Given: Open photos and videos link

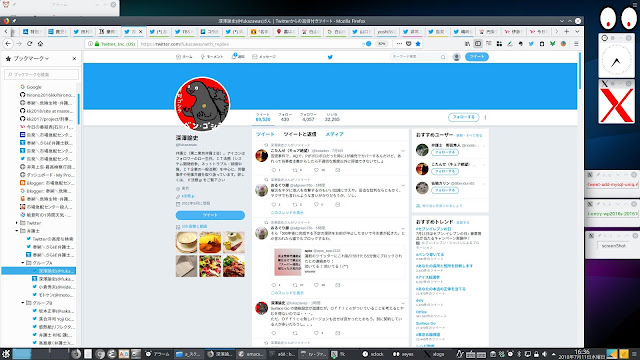Looking at the screenshot, I should pyautogui.click(x=194, y=227).
